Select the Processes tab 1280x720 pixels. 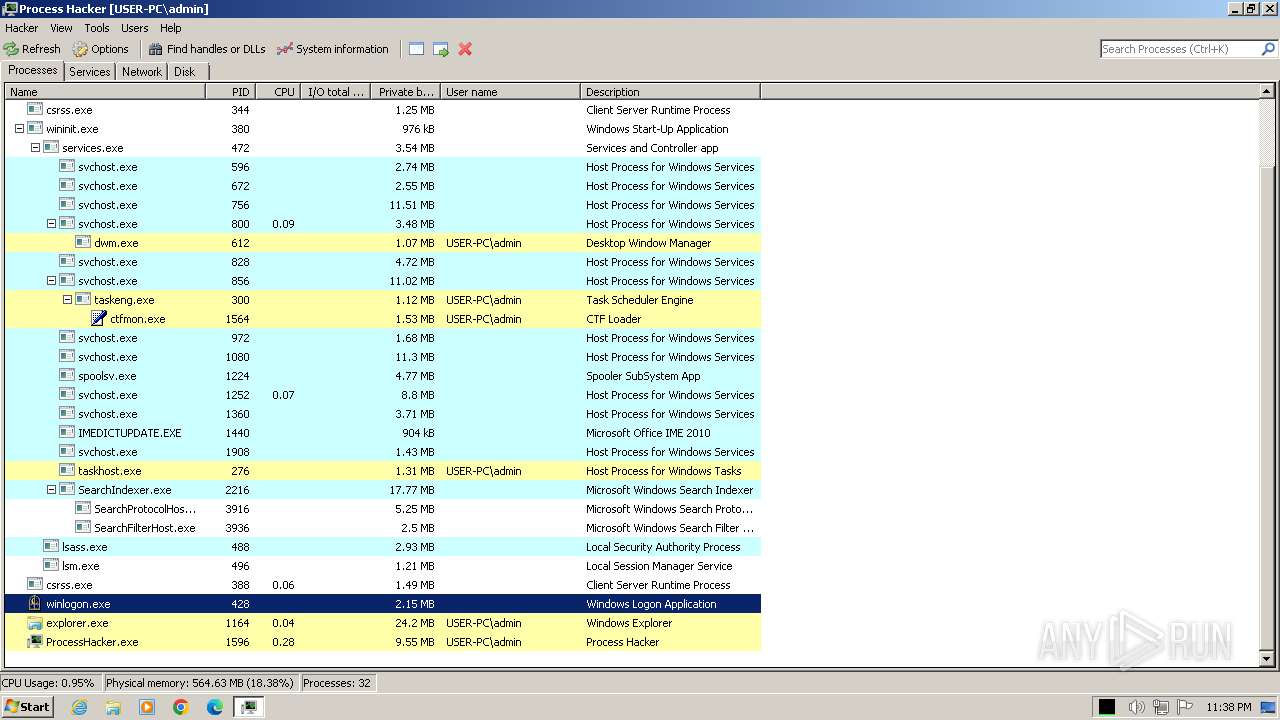[33, 70]
